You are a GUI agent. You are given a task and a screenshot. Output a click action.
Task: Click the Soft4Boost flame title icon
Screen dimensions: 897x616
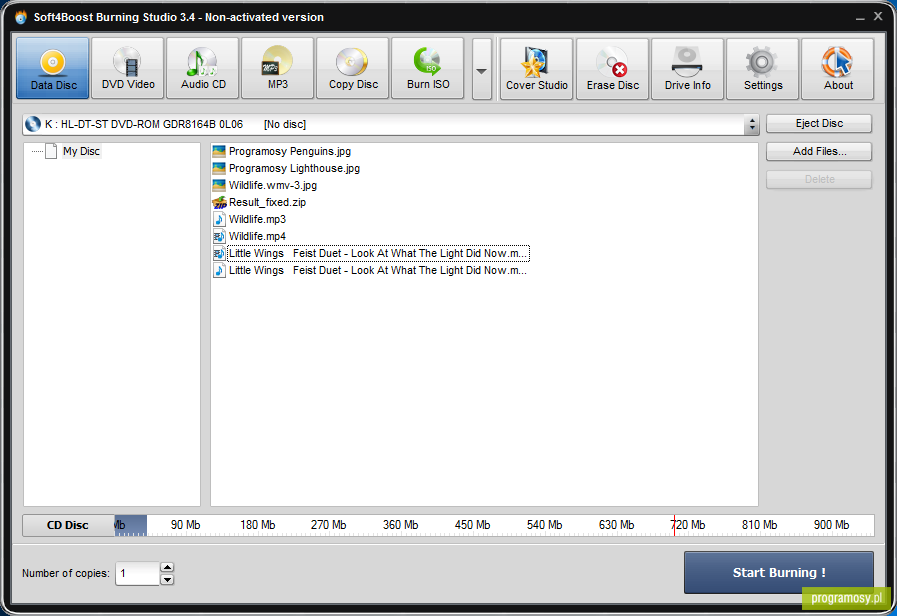21,17
